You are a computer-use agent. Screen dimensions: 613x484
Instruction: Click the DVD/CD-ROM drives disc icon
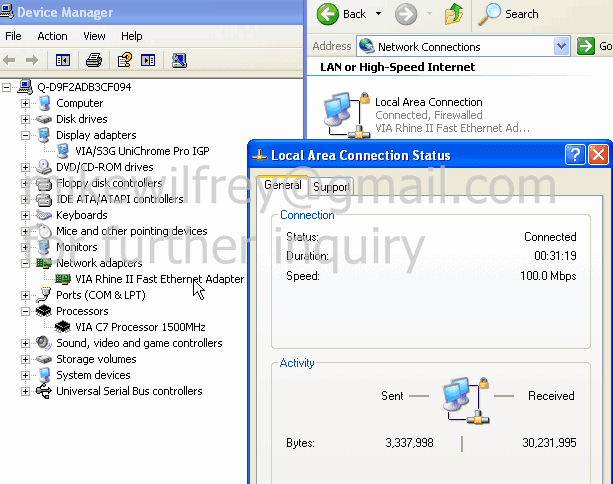pos(44,167)
